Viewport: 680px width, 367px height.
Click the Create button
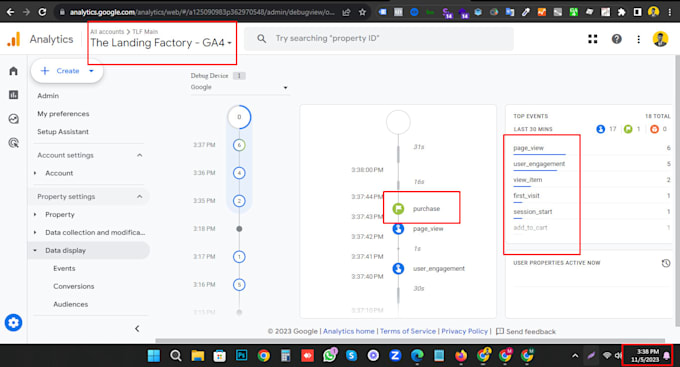point(67,71)
